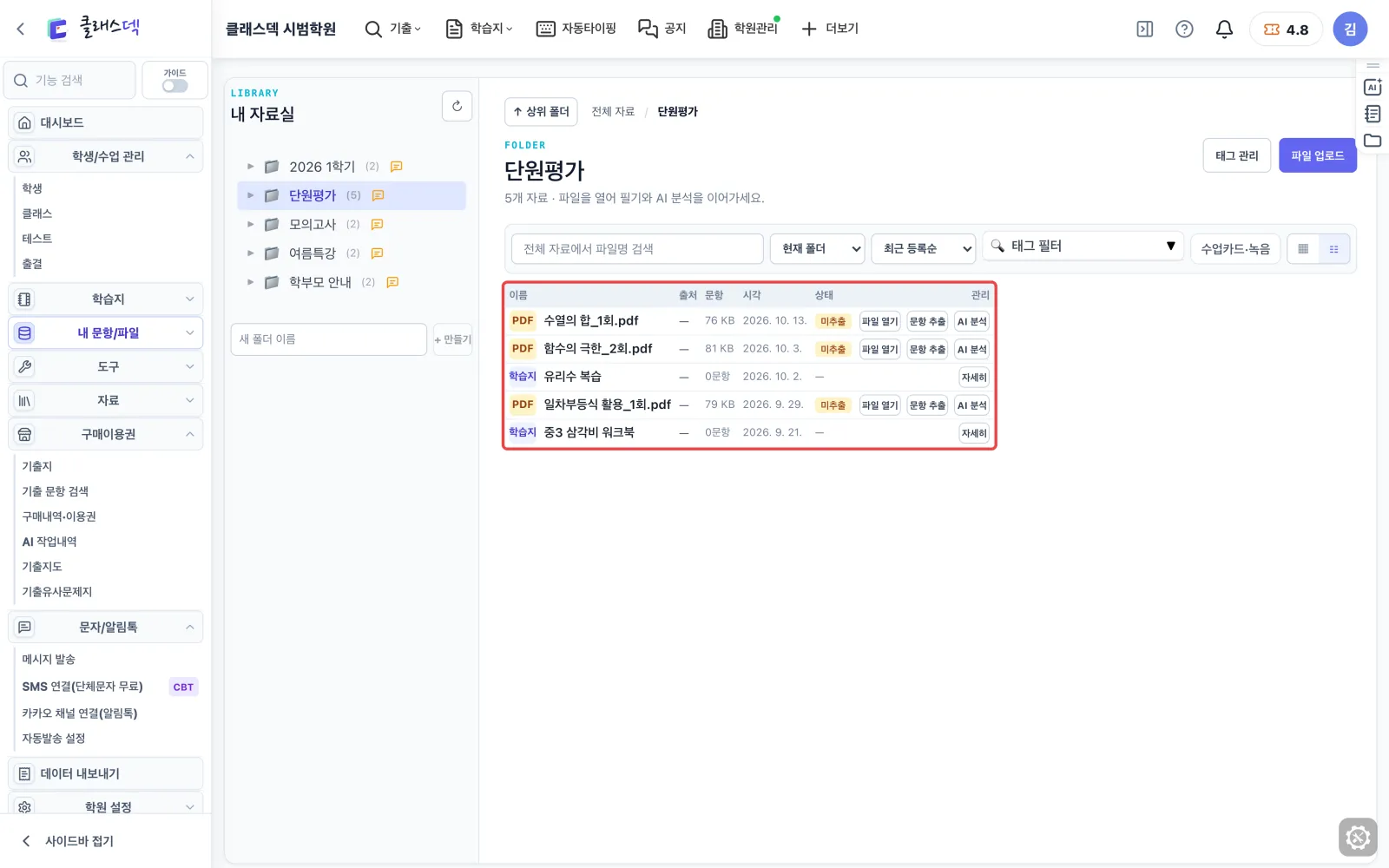Toggle the 가이드 switch
The width and height of the screenshot is (1389, 868).
tap(174, 86)
